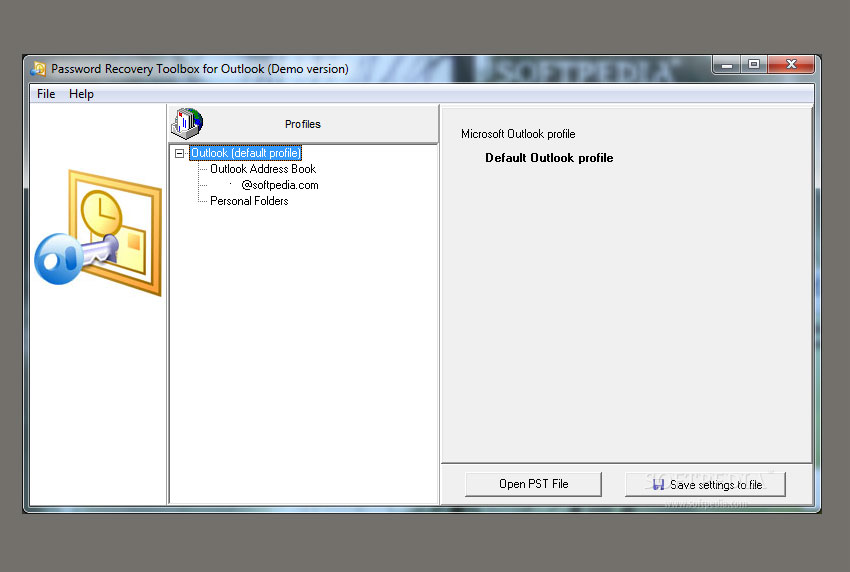This screenshot has height=572, width=850.
Task: Click the Outlook key logo image
Action: [x=99, y=233]
